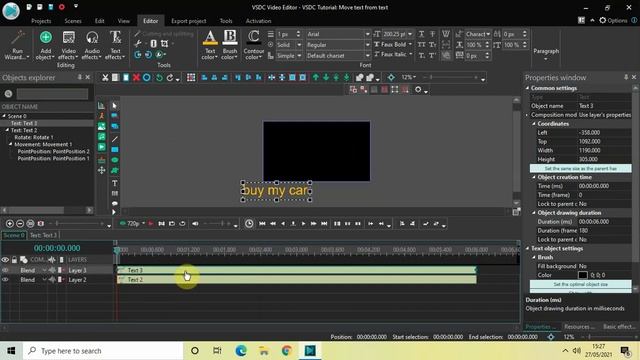Click the timeline zoom out minus icon

tap(20, 223)
